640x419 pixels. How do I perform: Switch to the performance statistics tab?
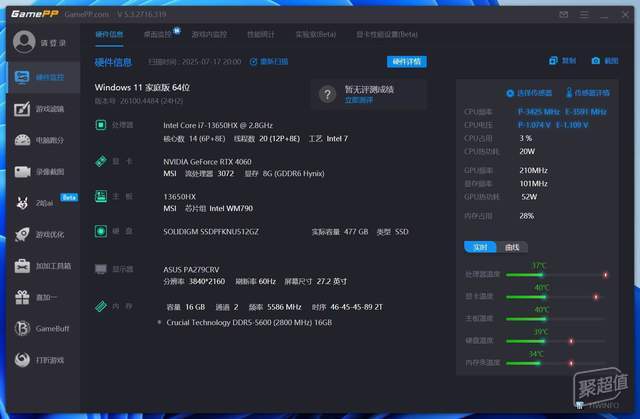pyautogui.click(x=261, y=35)
